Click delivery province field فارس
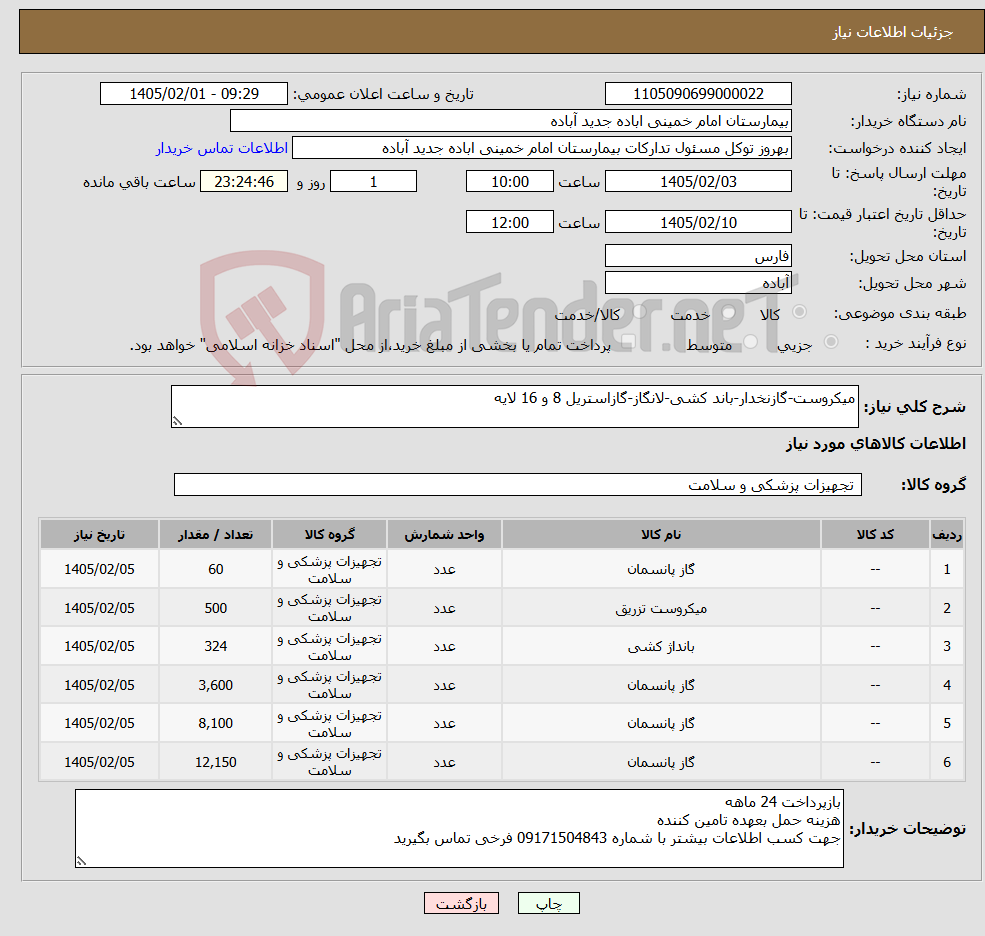 pyautogui.click(x=698, y=256)
